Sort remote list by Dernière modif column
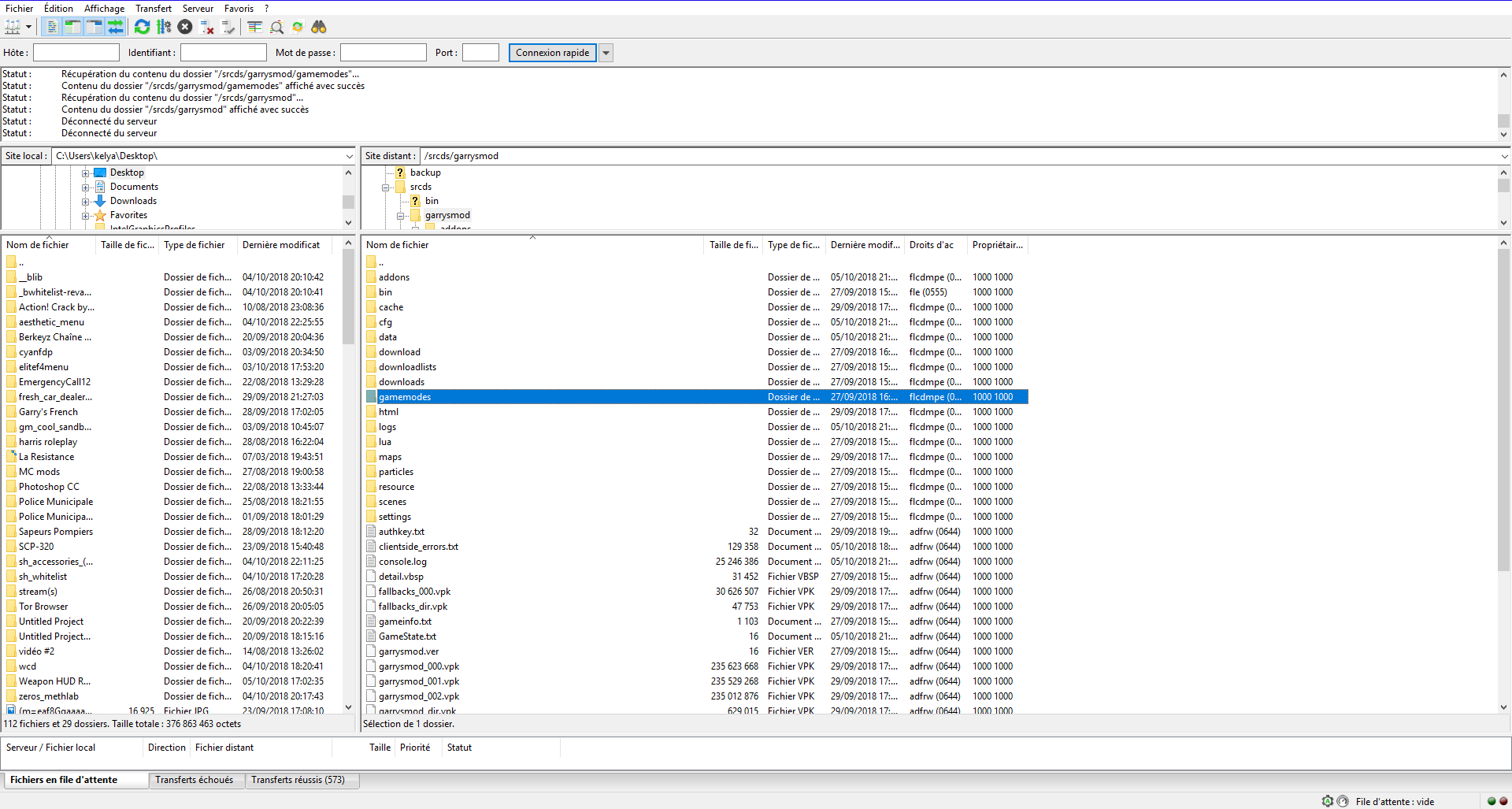The width and height of the screenshot is (1512, 809). (x=865, y=245)
